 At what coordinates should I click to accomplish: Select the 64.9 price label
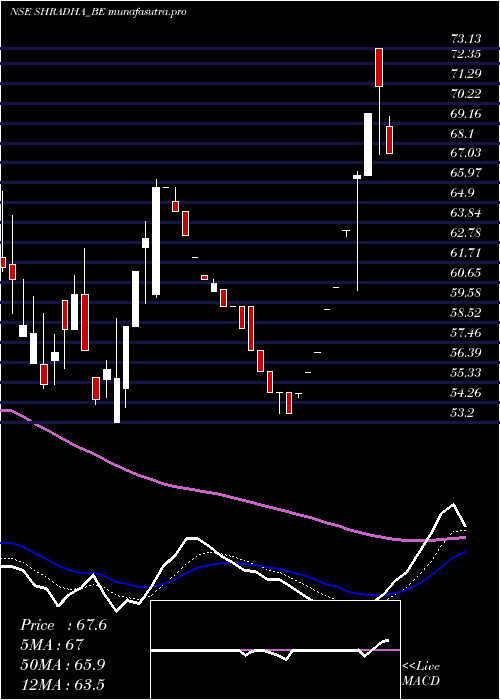462,193
